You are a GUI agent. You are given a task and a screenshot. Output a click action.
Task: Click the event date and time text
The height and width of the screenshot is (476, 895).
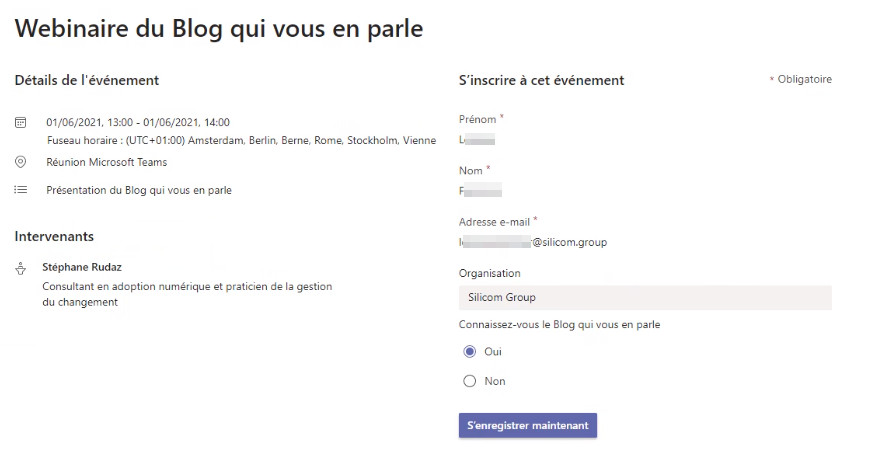138,122
